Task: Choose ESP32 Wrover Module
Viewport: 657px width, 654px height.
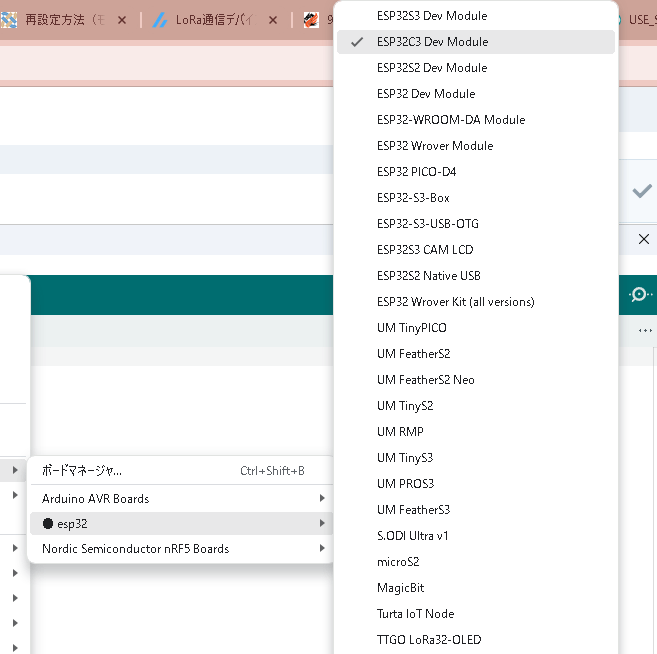Action: click(476, 146)
